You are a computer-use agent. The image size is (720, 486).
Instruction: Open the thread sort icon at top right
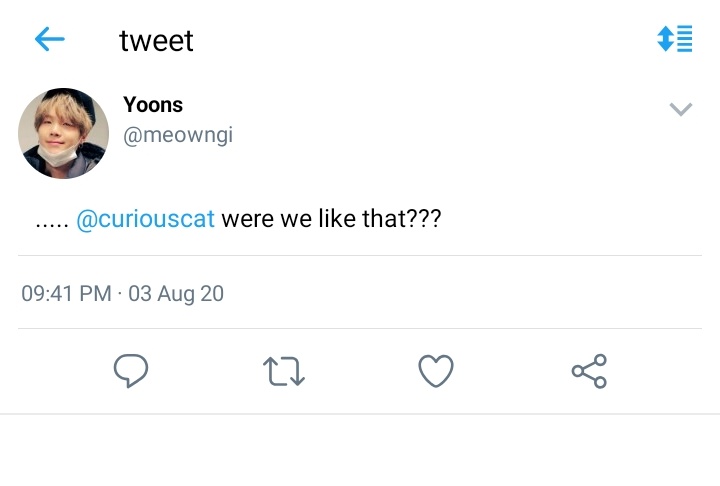[675, 39]
